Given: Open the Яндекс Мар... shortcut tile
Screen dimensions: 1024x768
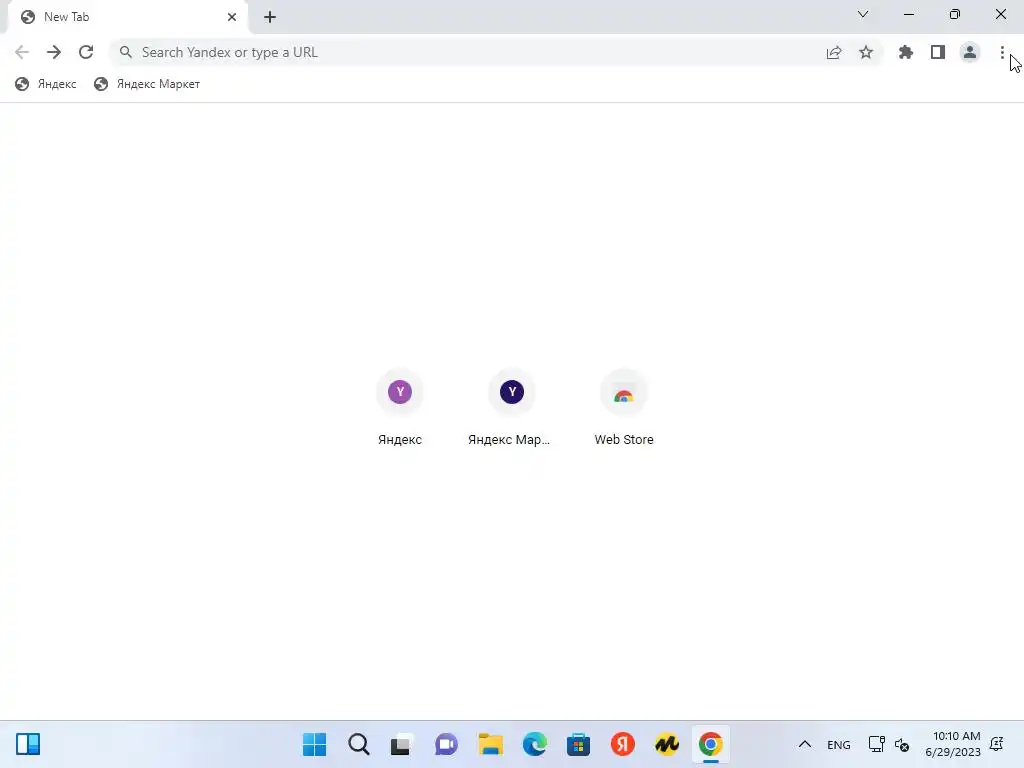Looking at the screenshot, I should pyautogui.click(x=511, y=408).
